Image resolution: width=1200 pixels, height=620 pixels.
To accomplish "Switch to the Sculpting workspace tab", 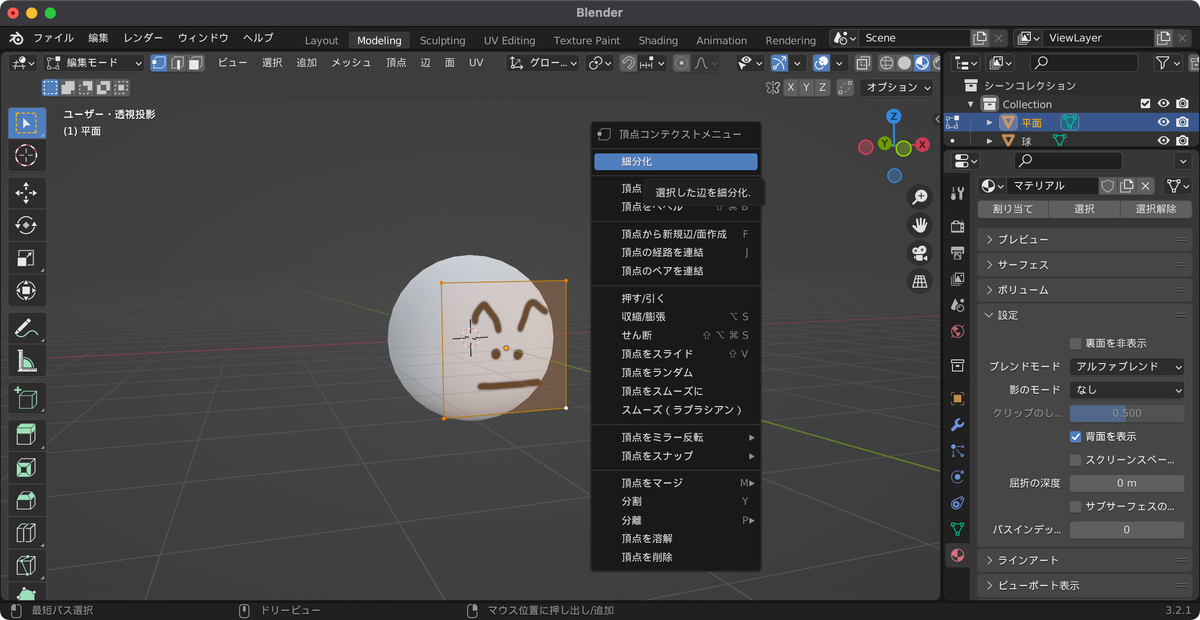I will pyautogui.click(x=442, y=40).
